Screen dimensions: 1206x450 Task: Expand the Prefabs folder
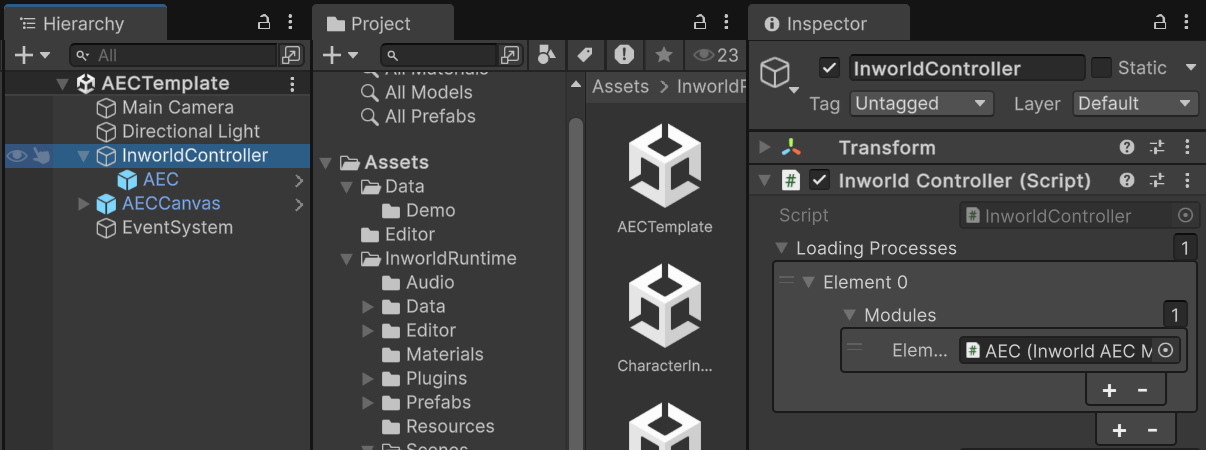pos(368,403)
